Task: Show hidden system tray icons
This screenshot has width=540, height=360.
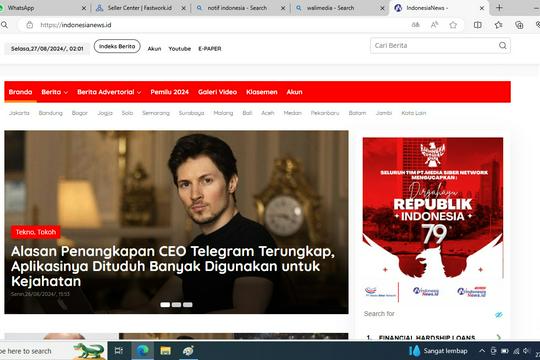Action: click(x=482, y=351)
